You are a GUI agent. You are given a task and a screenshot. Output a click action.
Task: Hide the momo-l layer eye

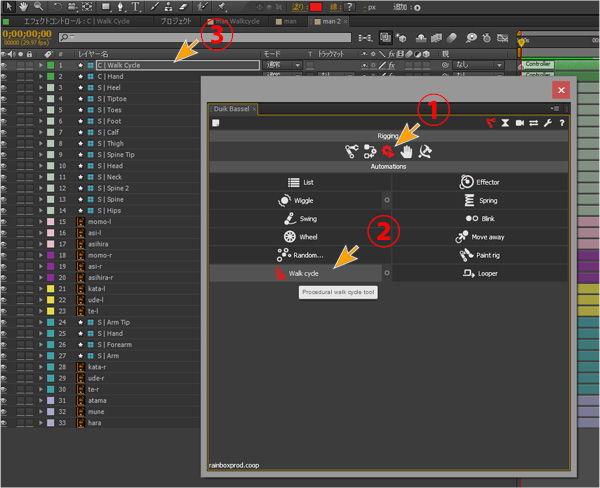pos(5,221)
